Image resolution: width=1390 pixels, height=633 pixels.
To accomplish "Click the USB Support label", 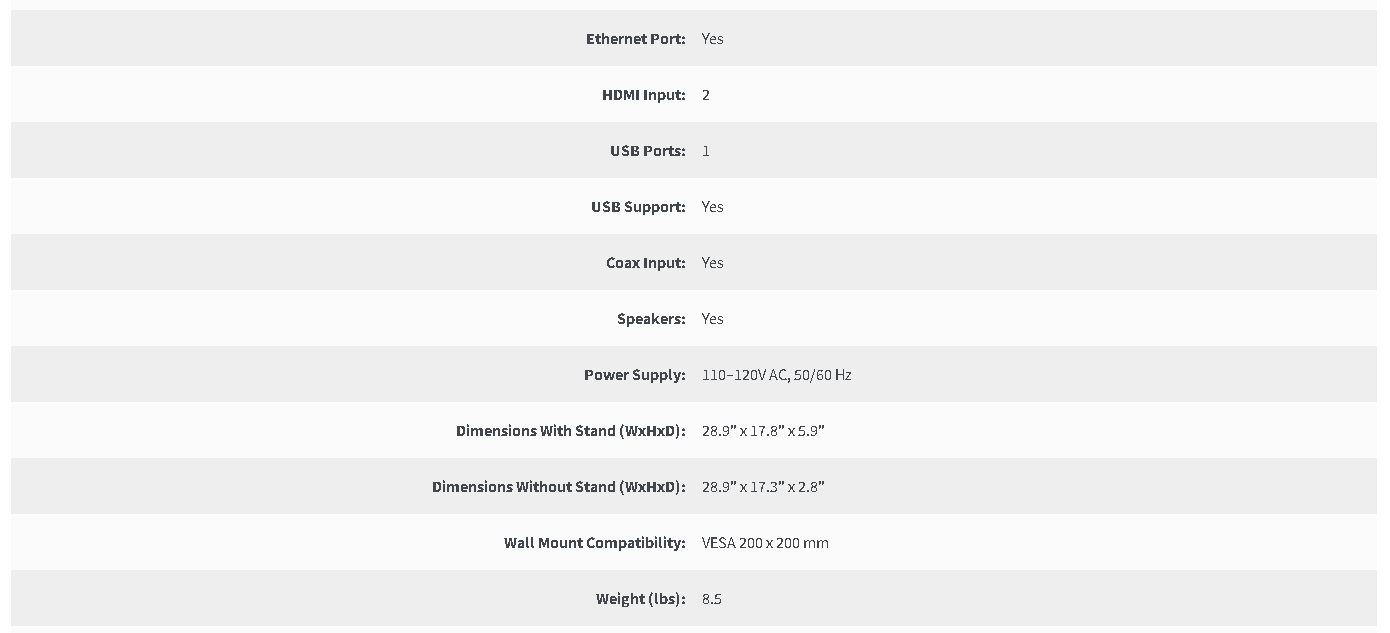I will [x=639, y=207].
